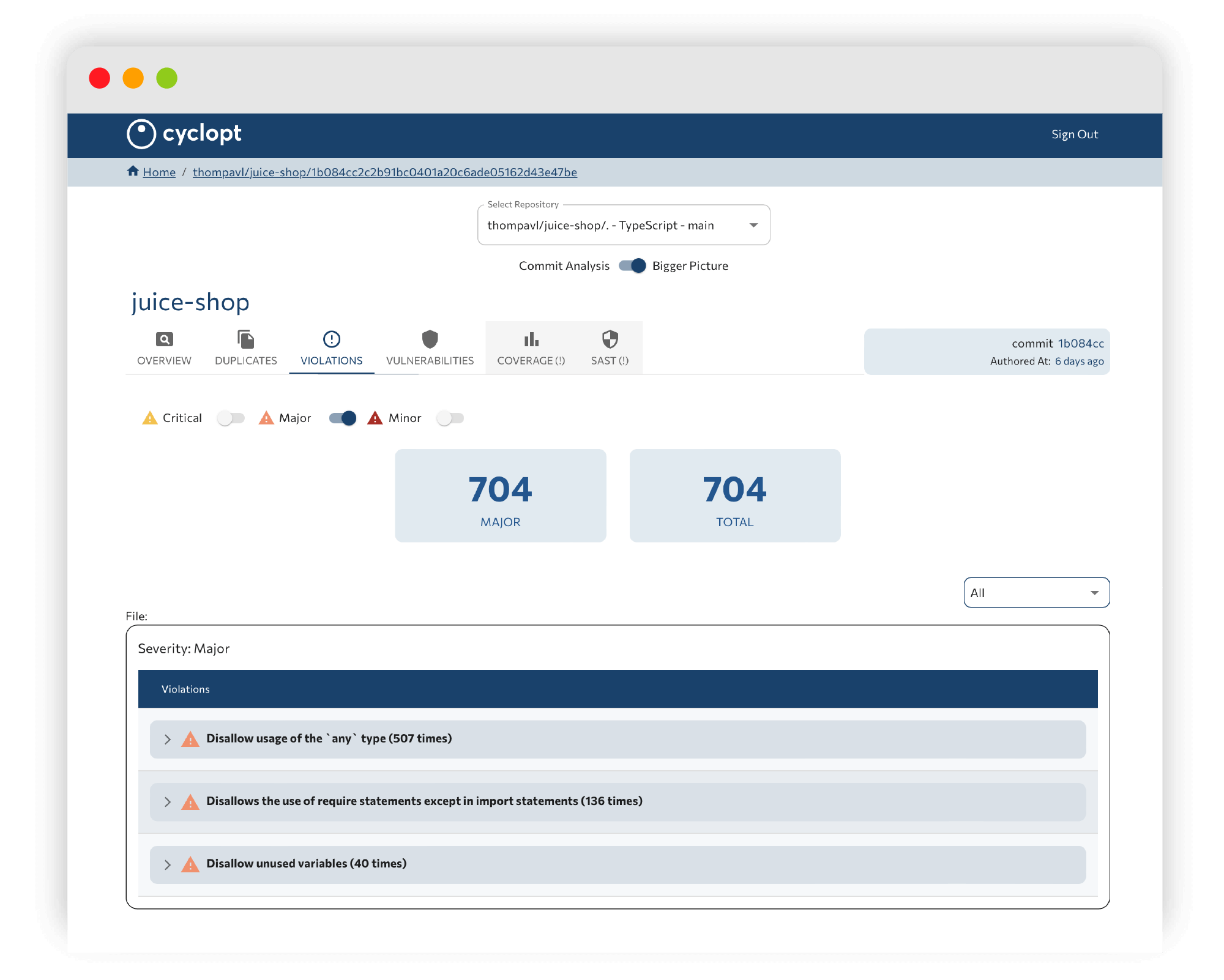1224x980 pixels.
Task: Click the home icon in breadcrumb
Action: 133,171
